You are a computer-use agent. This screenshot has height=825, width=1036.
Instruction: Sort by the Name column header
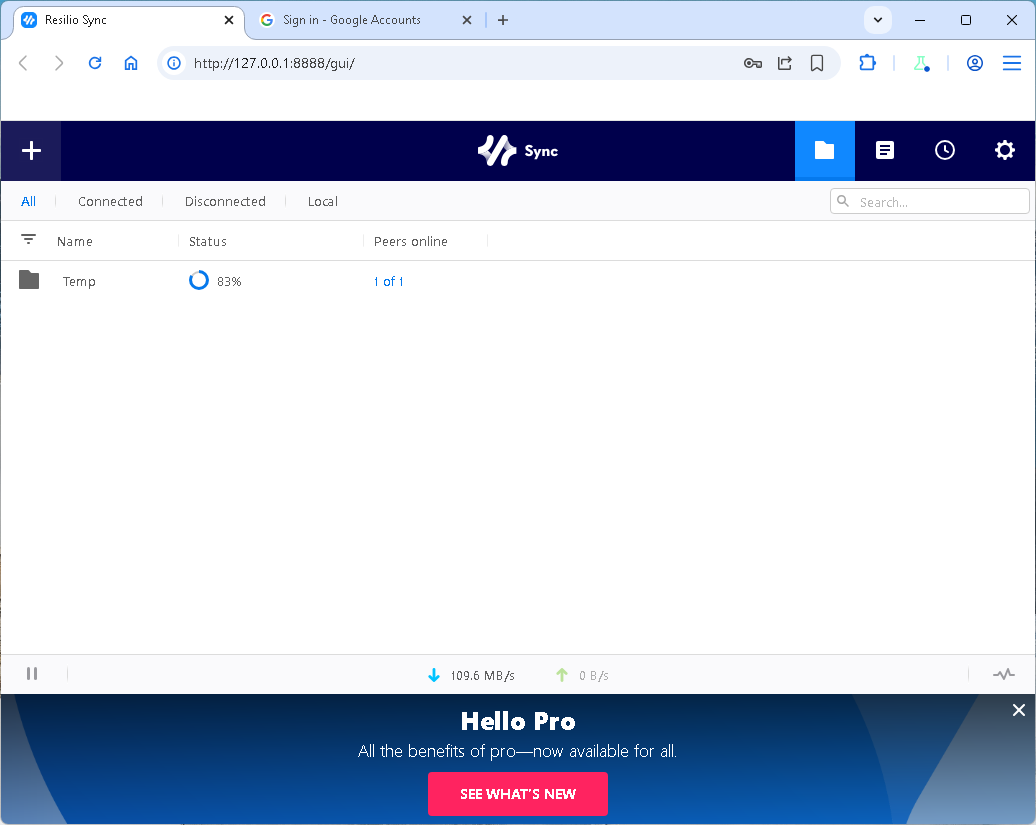tap(75, 242)
